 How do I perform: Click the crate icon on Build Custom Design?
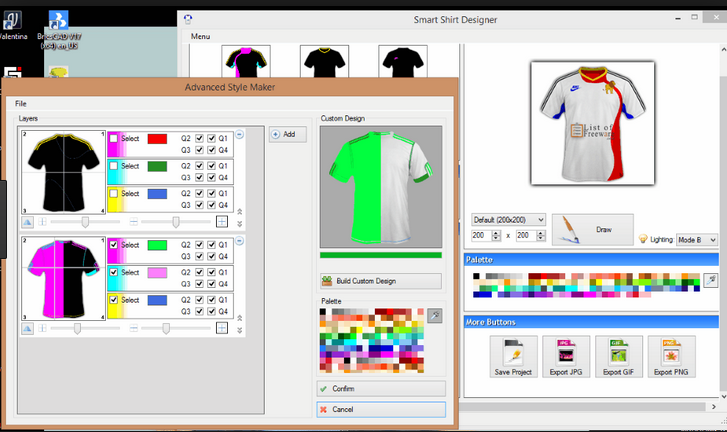click(327, 281)
